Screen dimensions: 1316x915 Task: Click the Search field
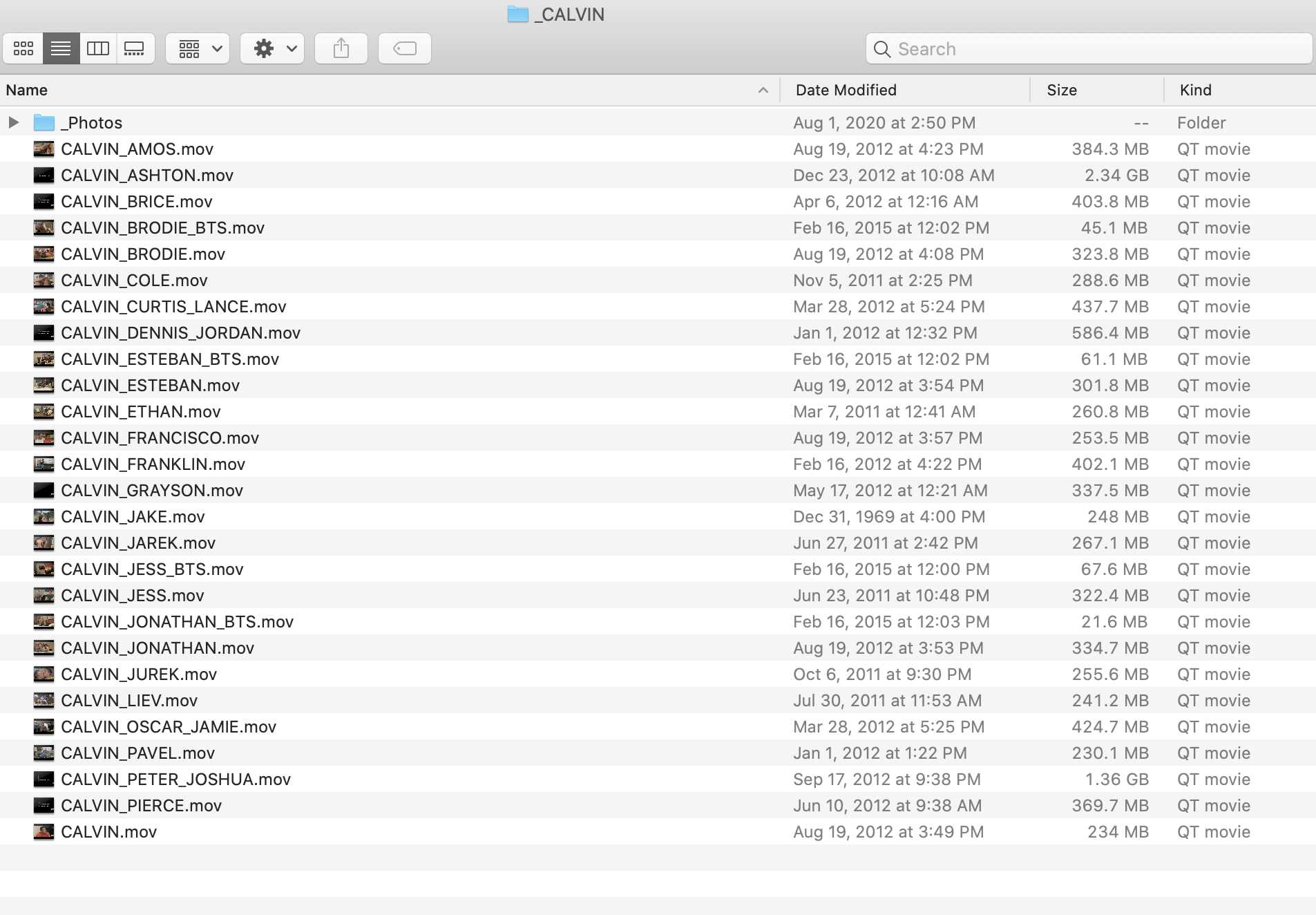[1089, 49]
